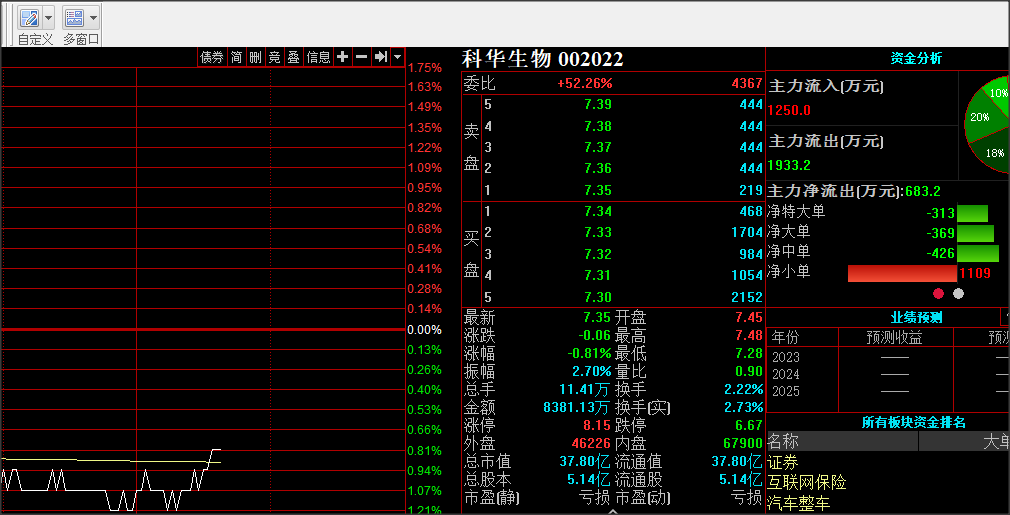Click buy level 4 price 7.31
Image resolution: width=1010 pixels, height=515 pixels.
[x=598, y=276]
